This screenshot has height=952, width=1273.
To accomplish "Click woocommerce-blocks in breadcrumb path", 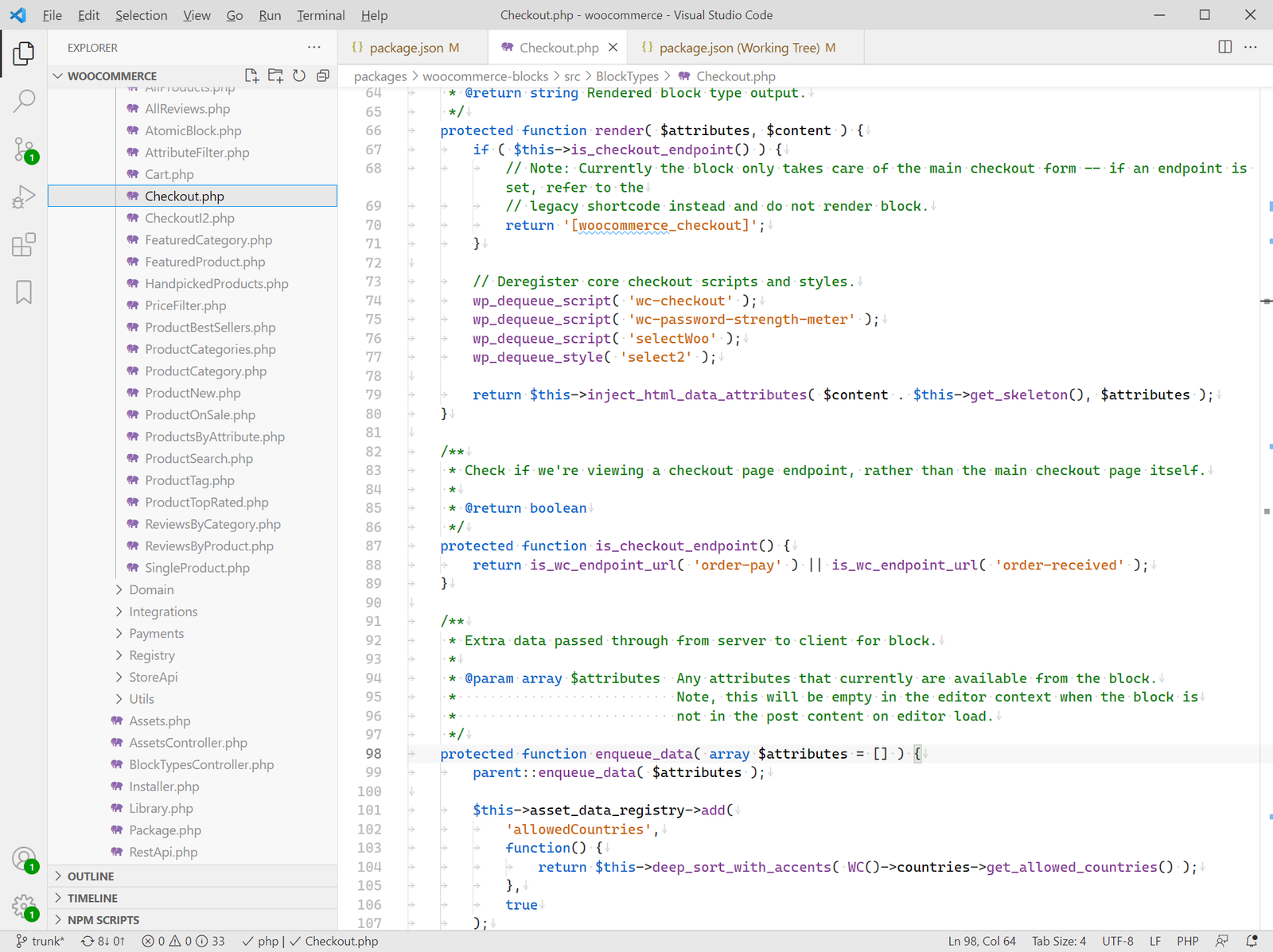I will [485, 76].
